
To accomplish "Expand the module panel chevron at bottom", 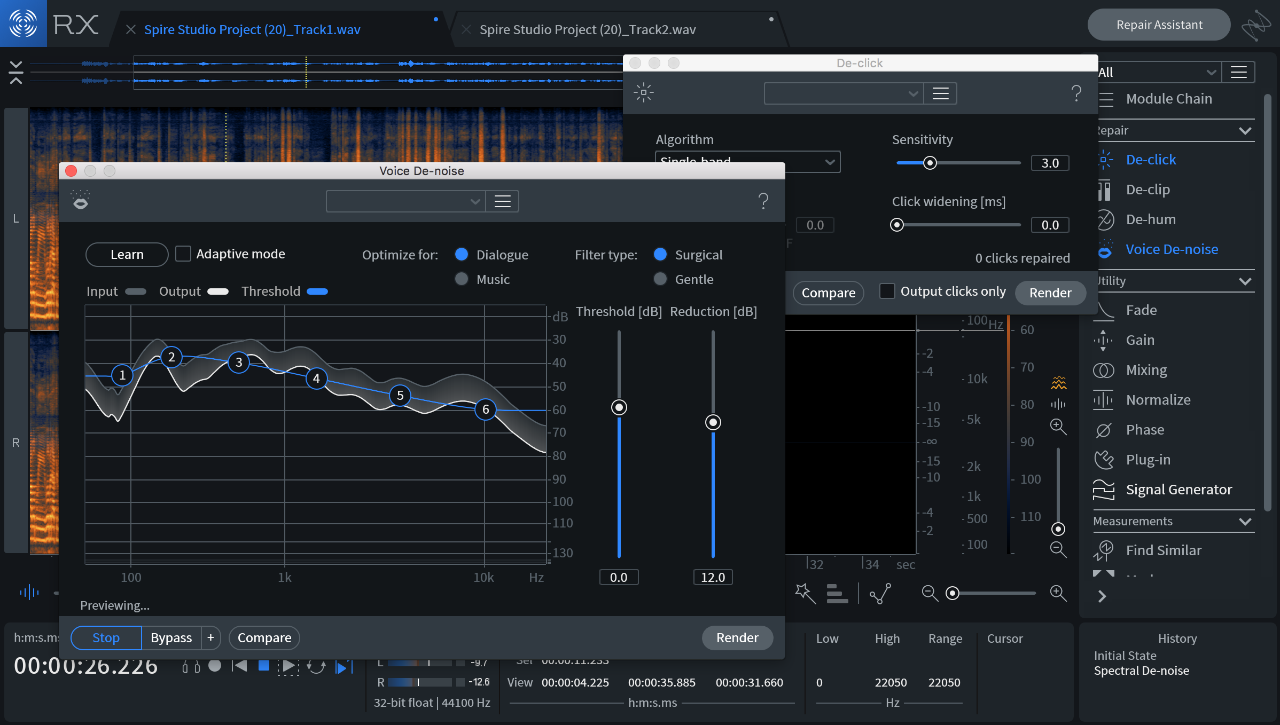I will tap(1102, 596).
